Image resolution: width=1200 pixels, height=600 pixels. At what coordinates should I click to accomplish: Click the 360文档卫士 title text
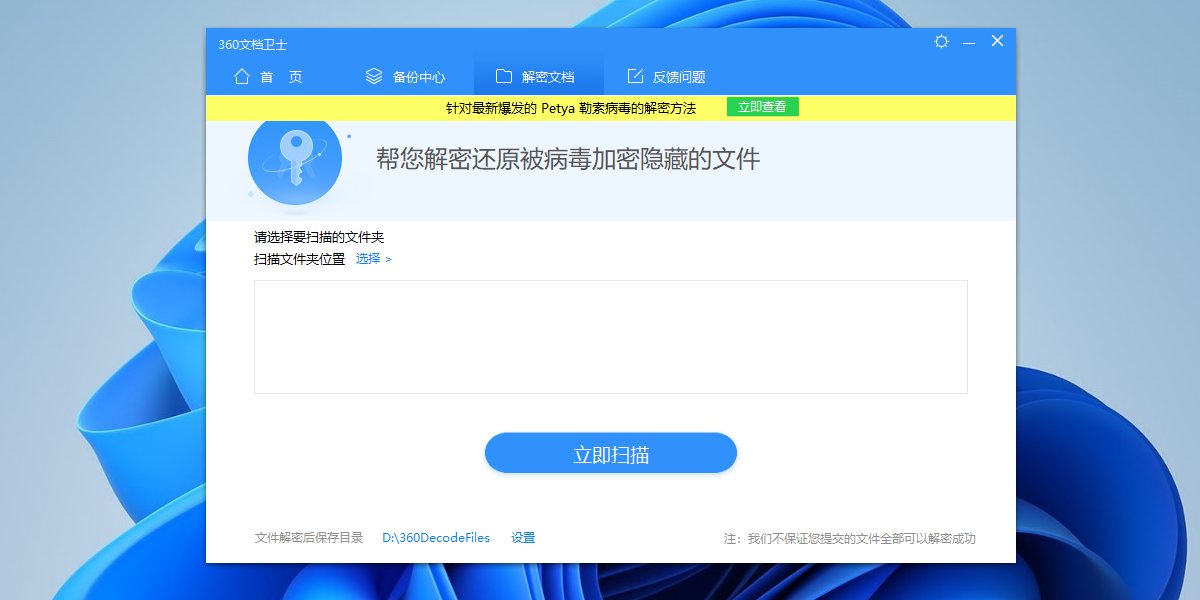coord(253,44)
